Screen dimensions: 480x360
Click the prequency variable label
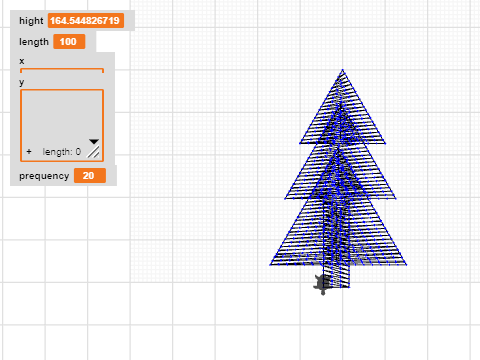pyautogui.click(x=44, y=176)
